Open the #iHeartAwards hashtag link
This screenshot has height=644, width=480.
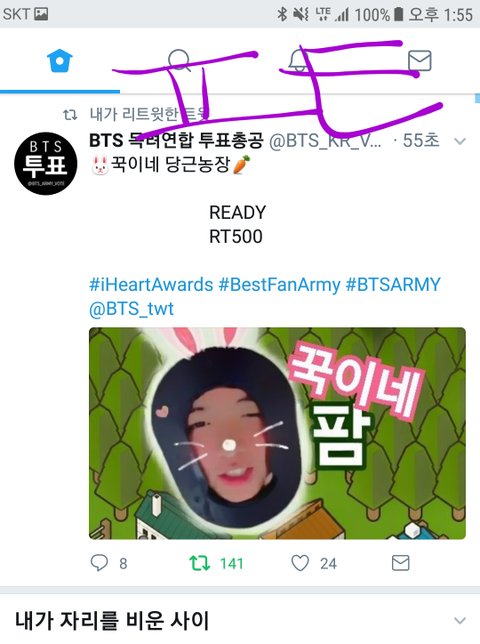click(151, 284)
